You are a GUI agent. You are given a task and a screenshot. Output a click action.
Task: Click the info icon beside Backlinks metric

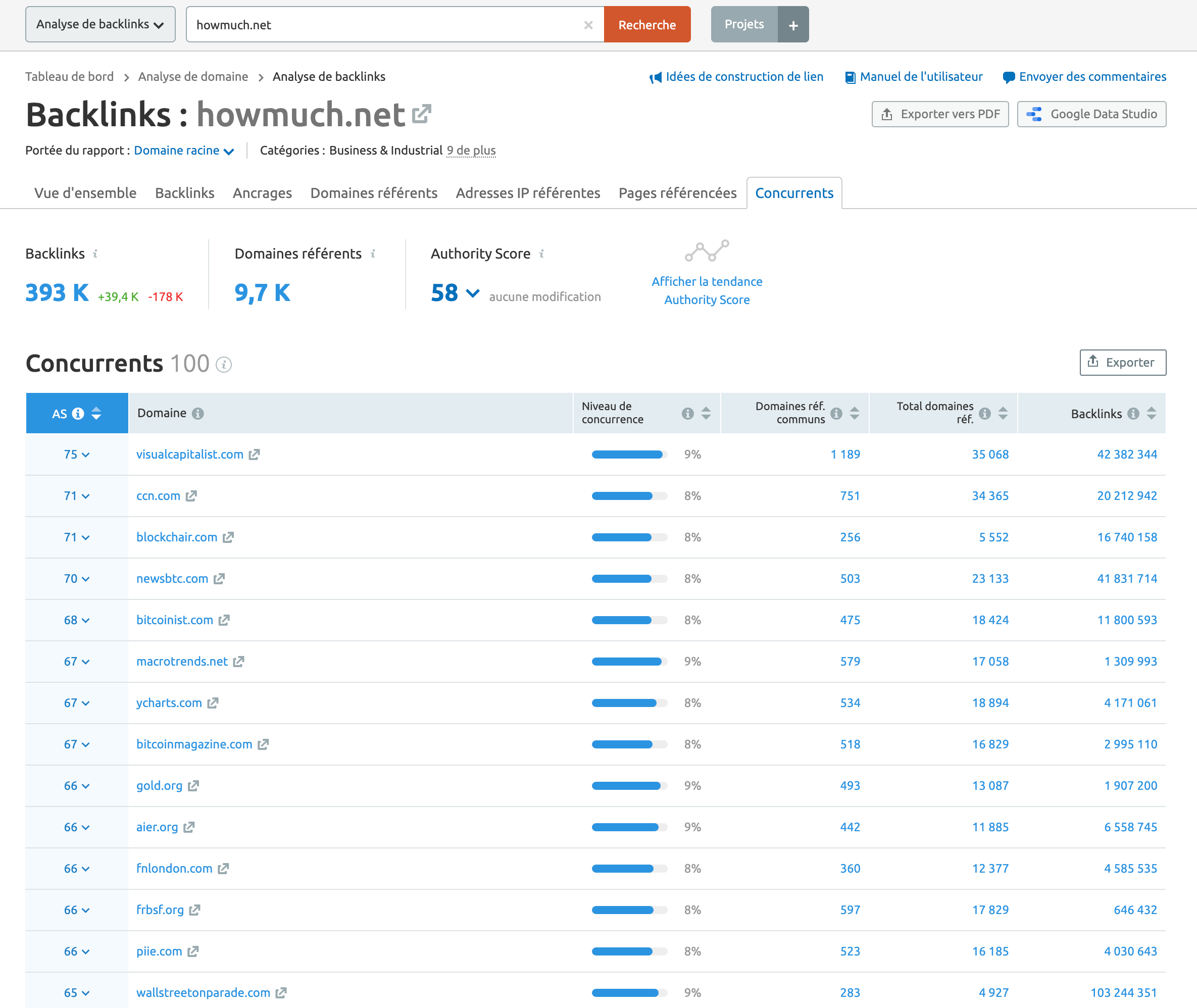(x=95, y=253)
